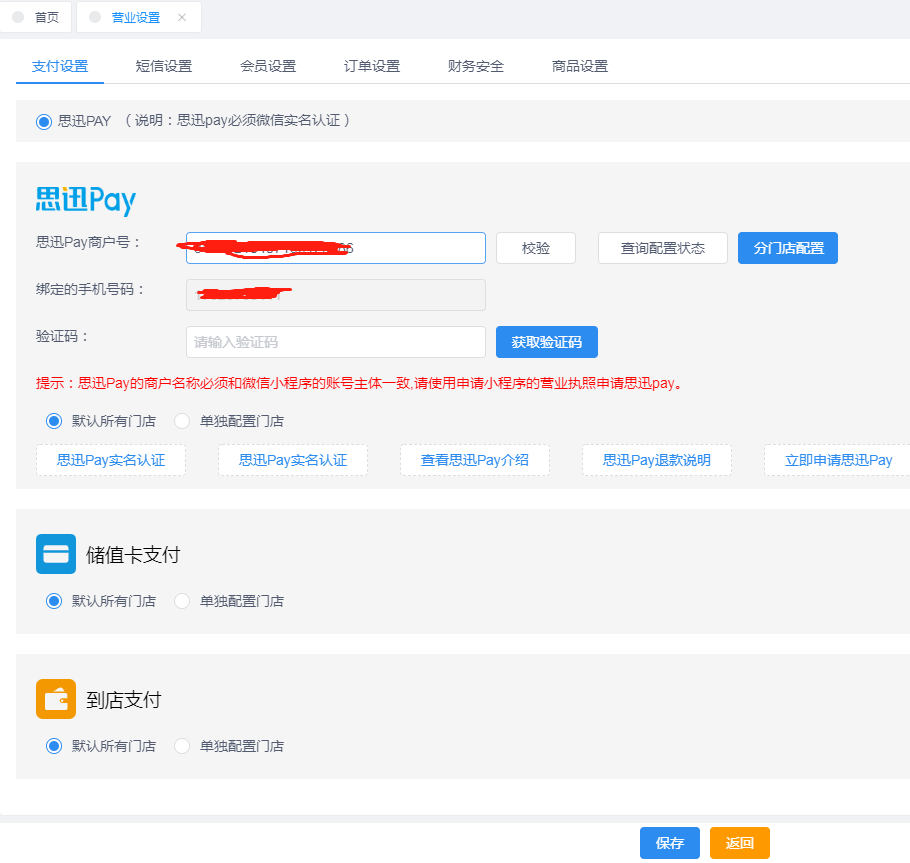Open the 支付设置 tab

click(60, 66)
